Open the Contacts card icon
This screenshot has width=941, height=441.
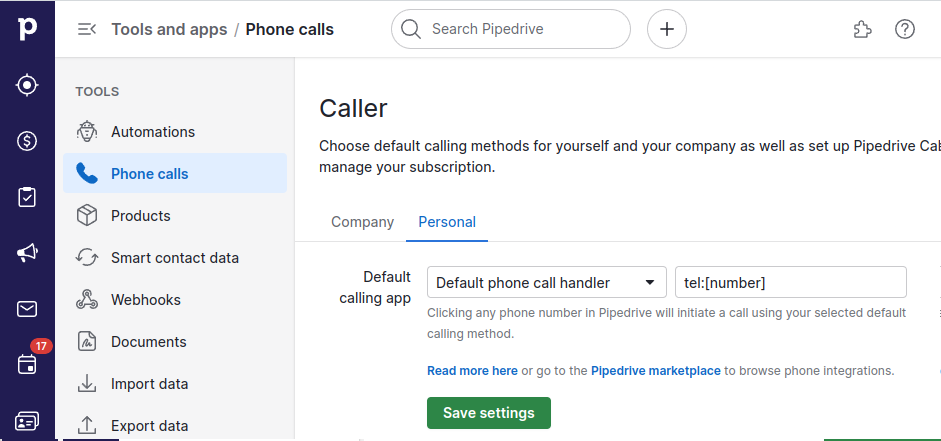[27, 421]
